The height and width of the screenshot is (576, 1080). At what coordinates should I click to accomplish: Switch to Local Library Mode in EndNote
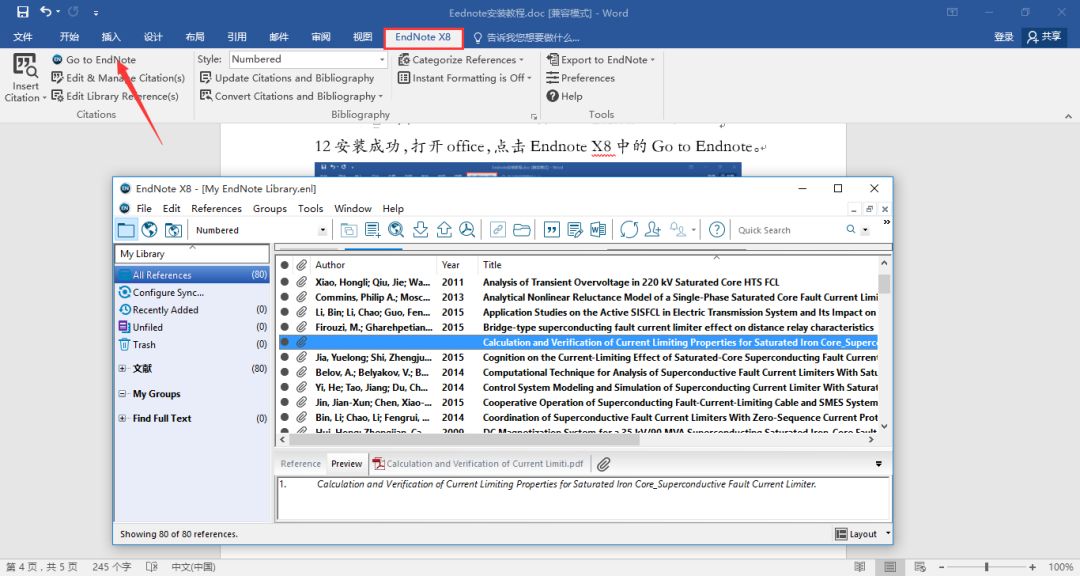[x=126, y=229]
